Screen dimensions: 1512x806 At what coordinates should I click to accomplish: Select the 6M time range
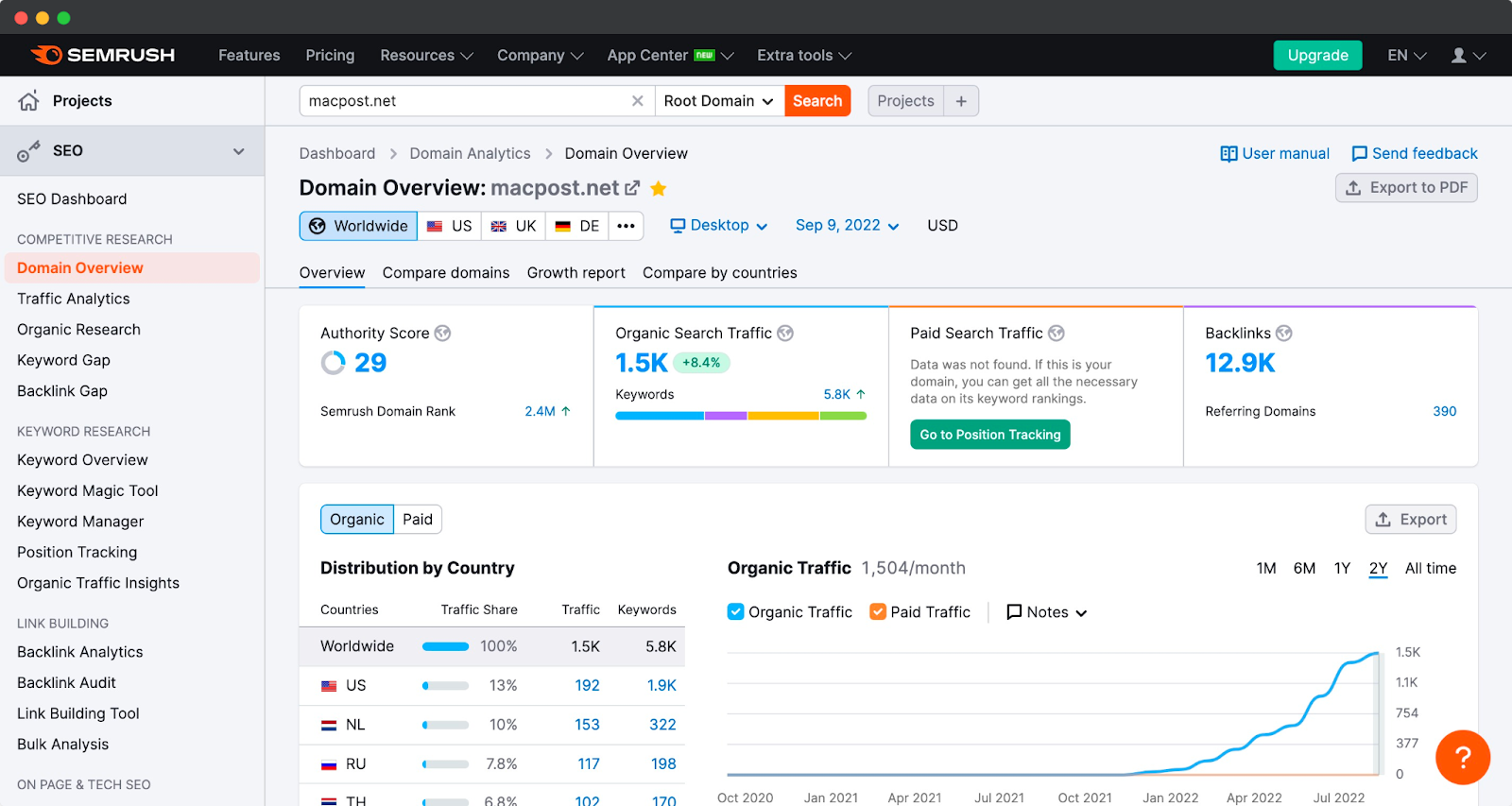click(1304, 568)
